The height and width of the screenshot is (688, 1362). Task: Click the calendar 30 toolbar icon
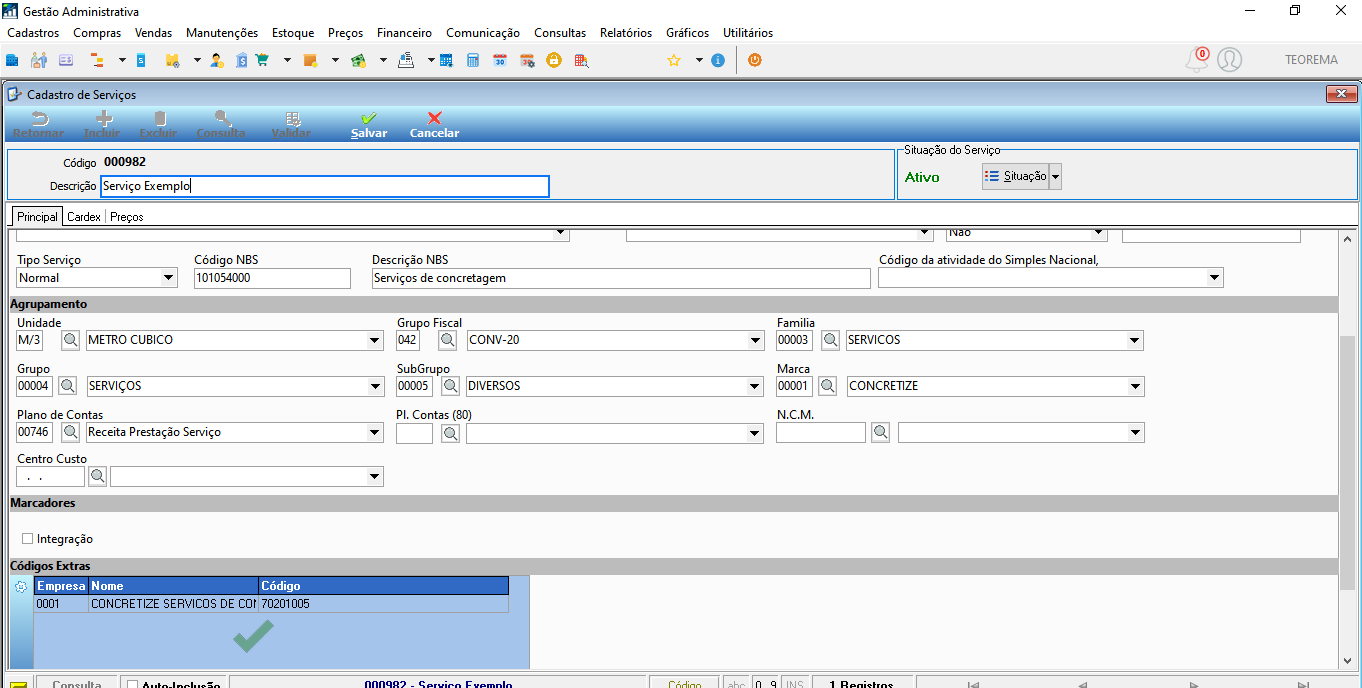click(x=500, y=60)
